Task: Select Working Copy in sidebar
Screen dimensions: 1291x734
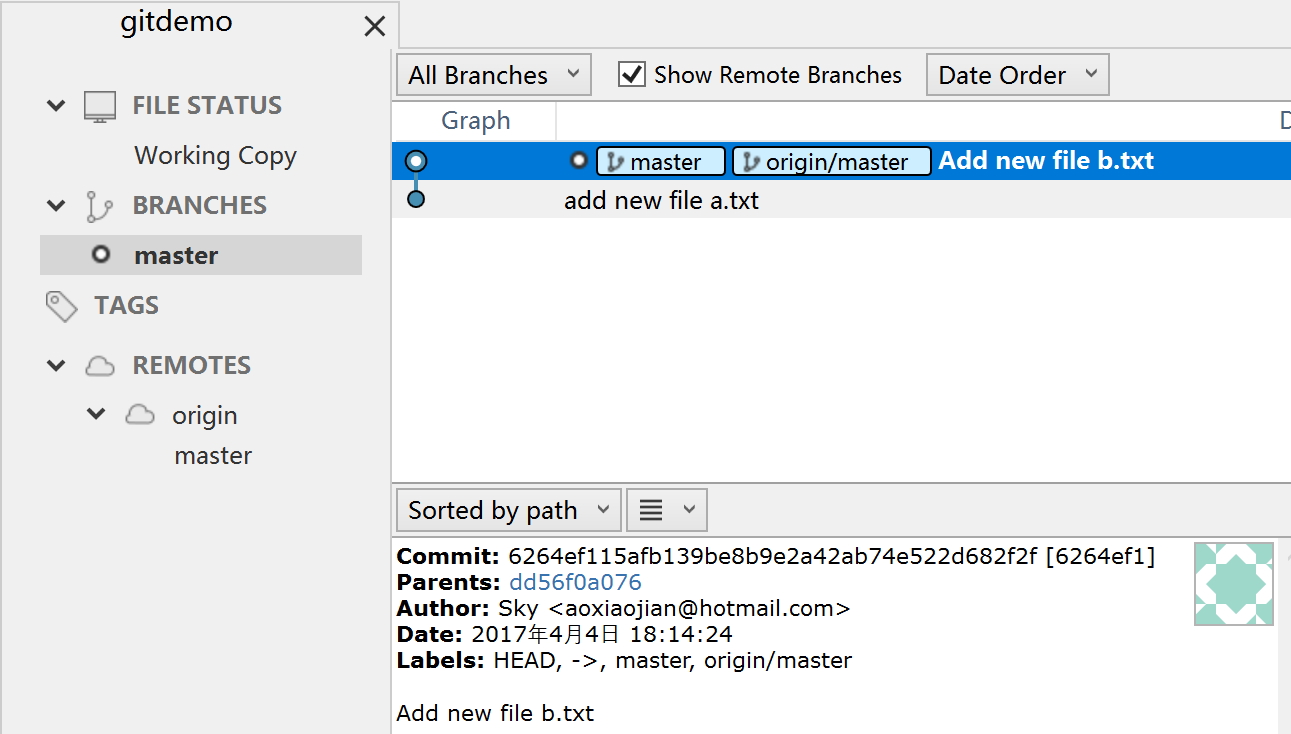Action: coord(215,156)
